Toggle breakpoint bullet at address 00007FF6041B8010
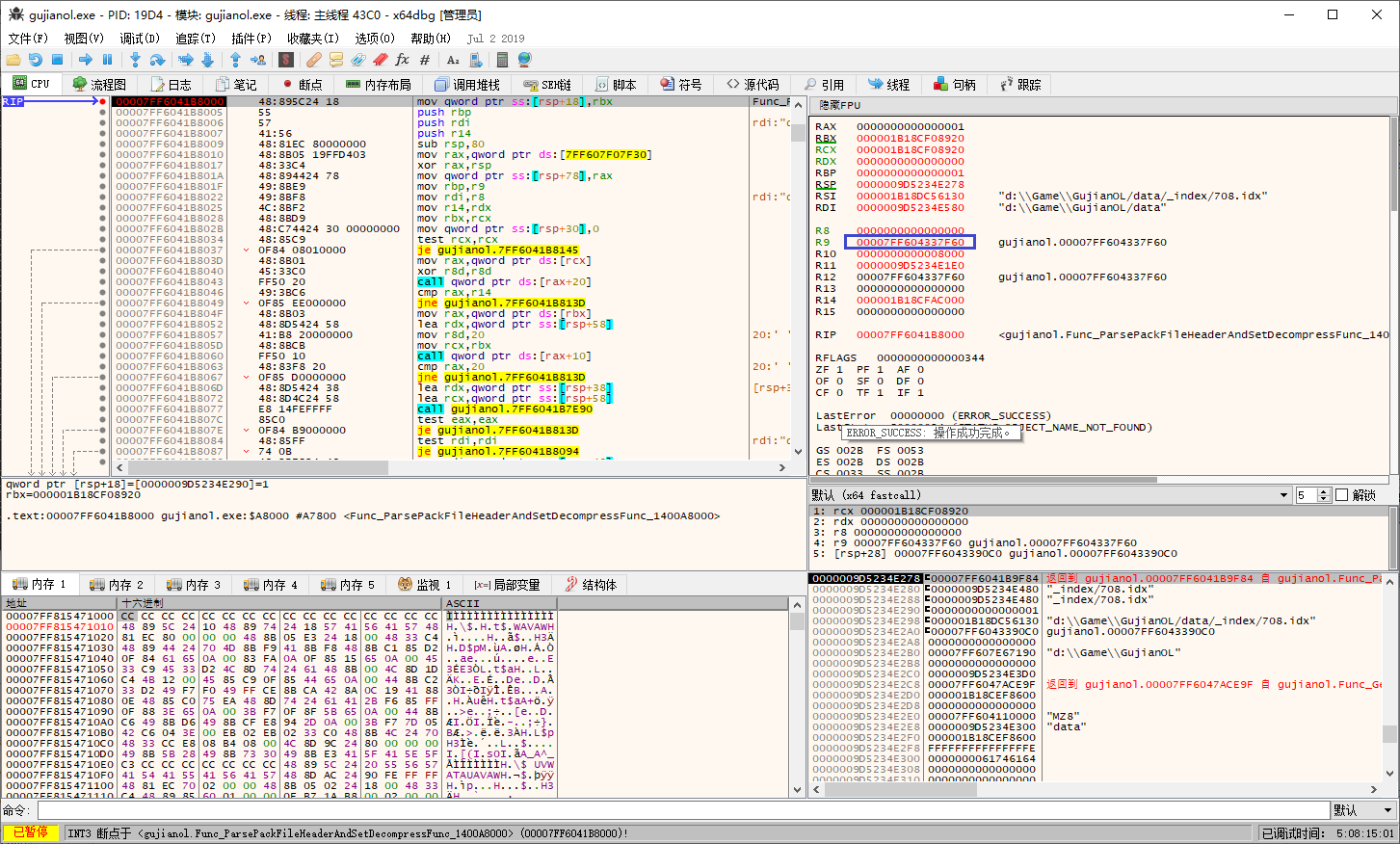The image size is (1400, 844). coord(103,155)
